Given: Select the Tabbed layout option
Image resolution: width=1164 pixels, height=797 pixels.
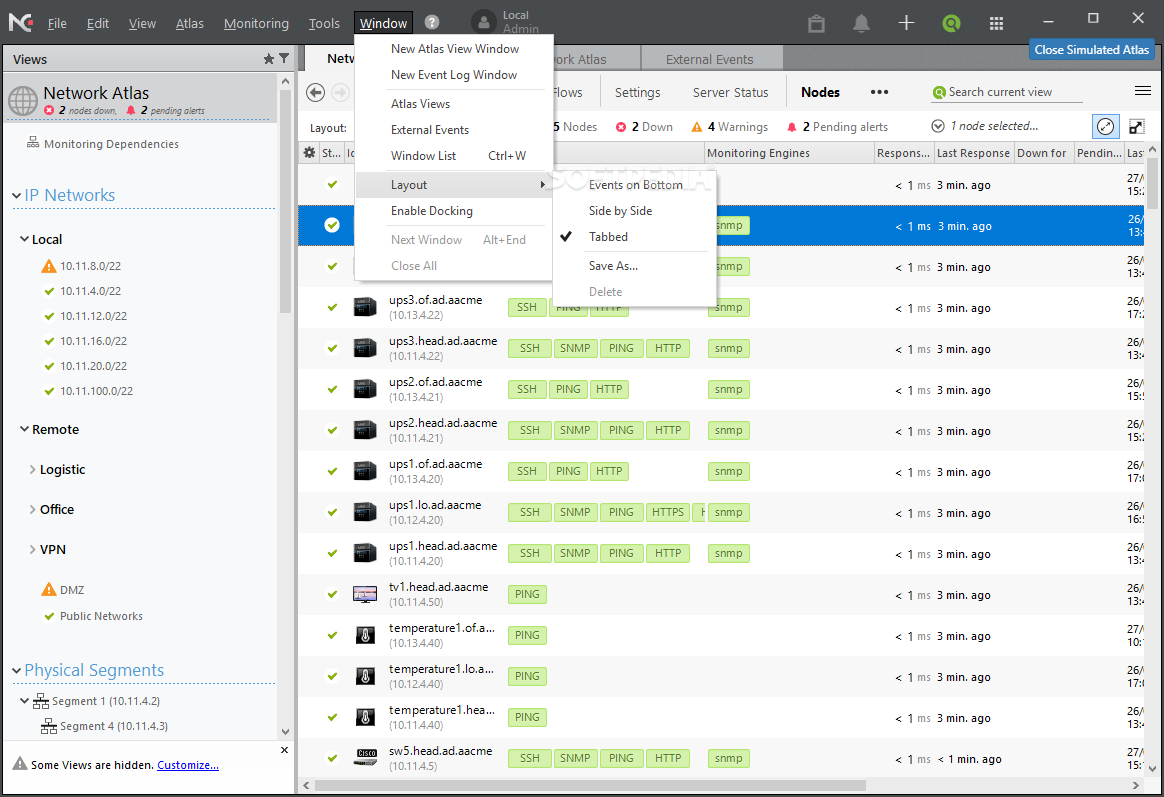Looking at the screenshot, I should (608, 237).
